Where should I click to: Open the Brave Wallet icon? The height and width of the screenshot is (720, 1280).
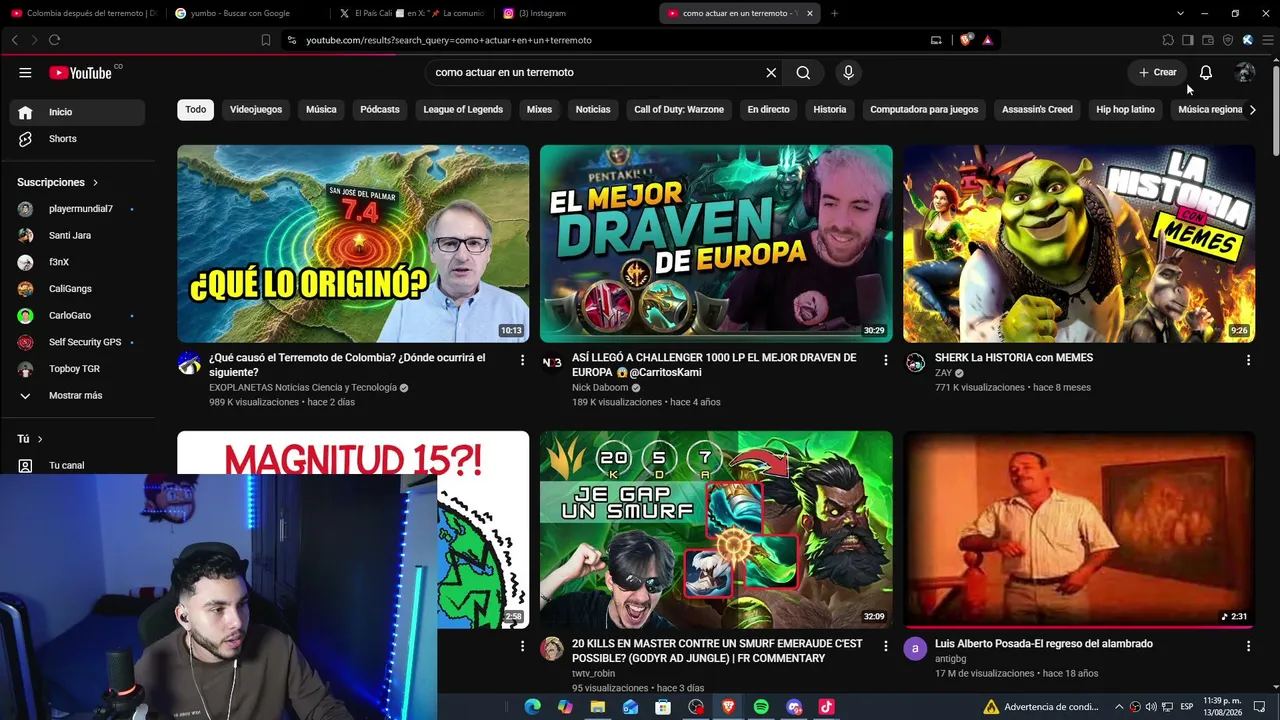coord(1208,40)
